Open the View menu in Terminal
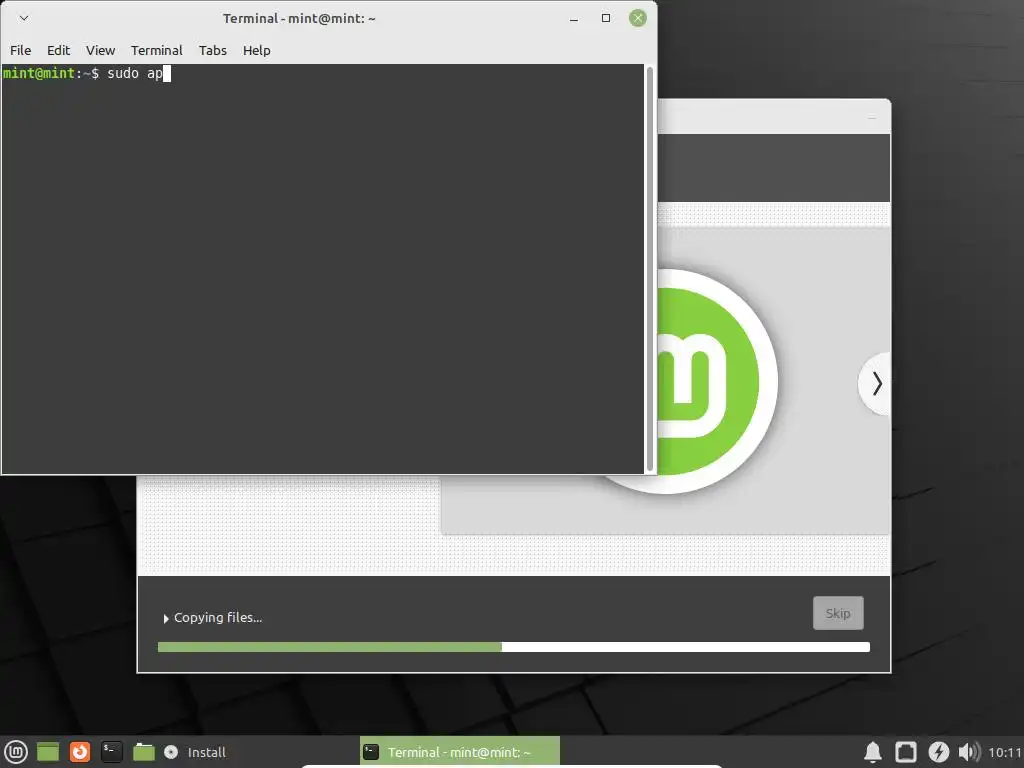The height and width of the screenshot is (768, 1024). (x=100, y=50)
